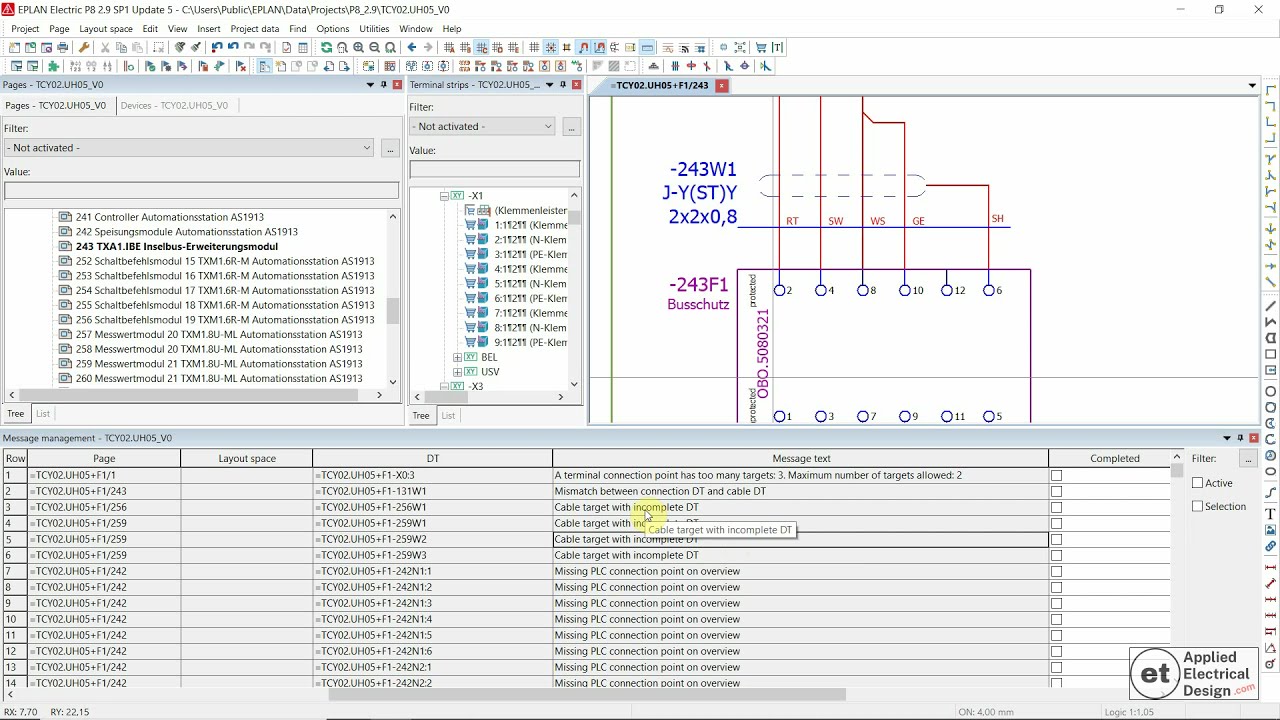The image size is (1280, 720).
Task: Open the Message management panel dropdown arrow
Action: click(1227, 438)
